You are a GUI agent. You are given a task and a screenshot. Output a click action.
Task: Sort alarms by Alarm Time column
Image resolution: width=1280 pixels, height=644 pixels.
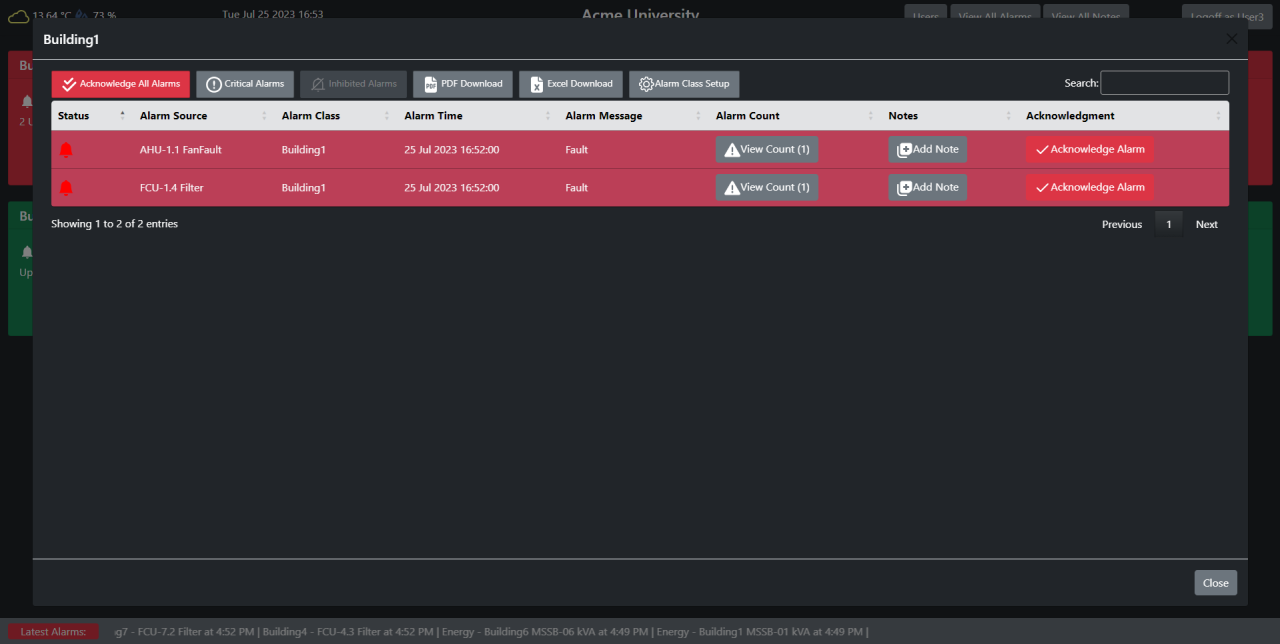pos(433,115)
